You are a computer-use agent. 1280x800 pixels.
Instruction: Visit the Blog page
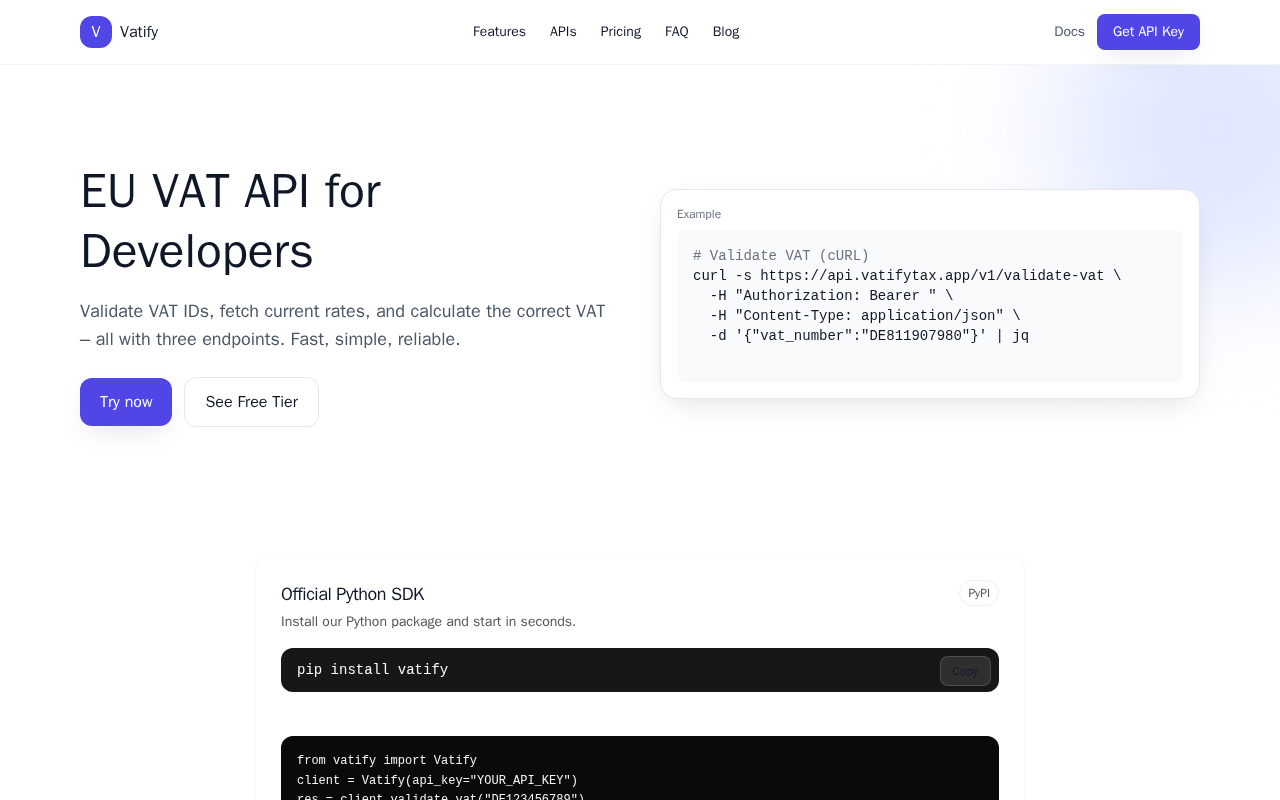[726, 32]
